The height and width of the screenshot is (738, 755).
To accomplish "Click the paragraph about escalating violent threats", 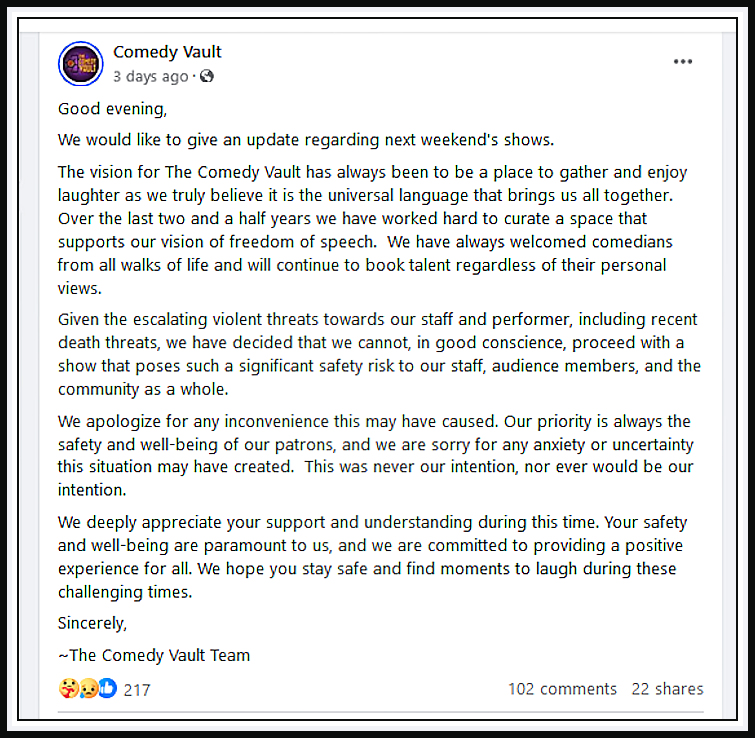I will [379, 354].
